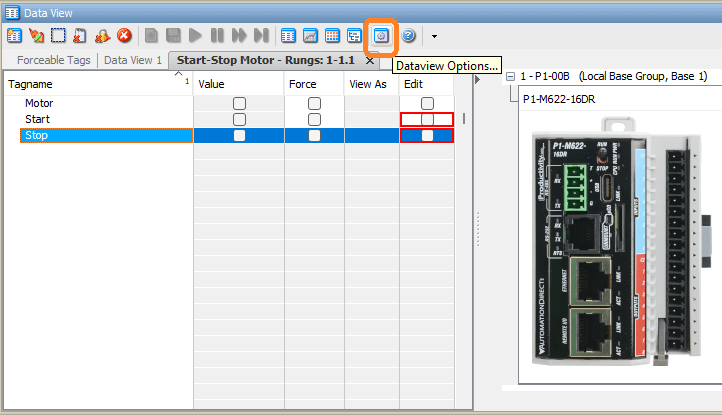Switch to the Data View 1 tab
The image size is (722, 415).
(132, 60)
